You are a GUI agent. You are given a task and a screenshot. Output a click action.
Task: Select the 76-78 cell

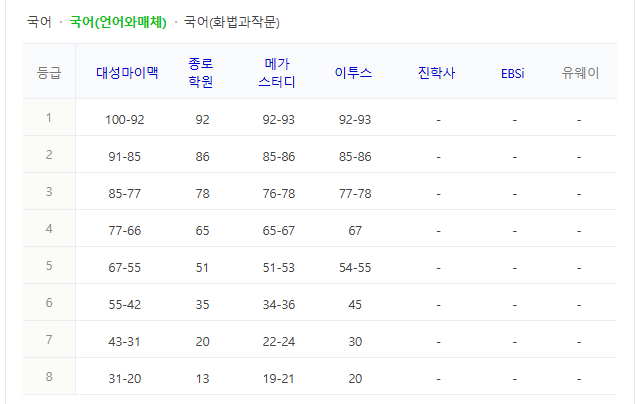pos(279,193)
